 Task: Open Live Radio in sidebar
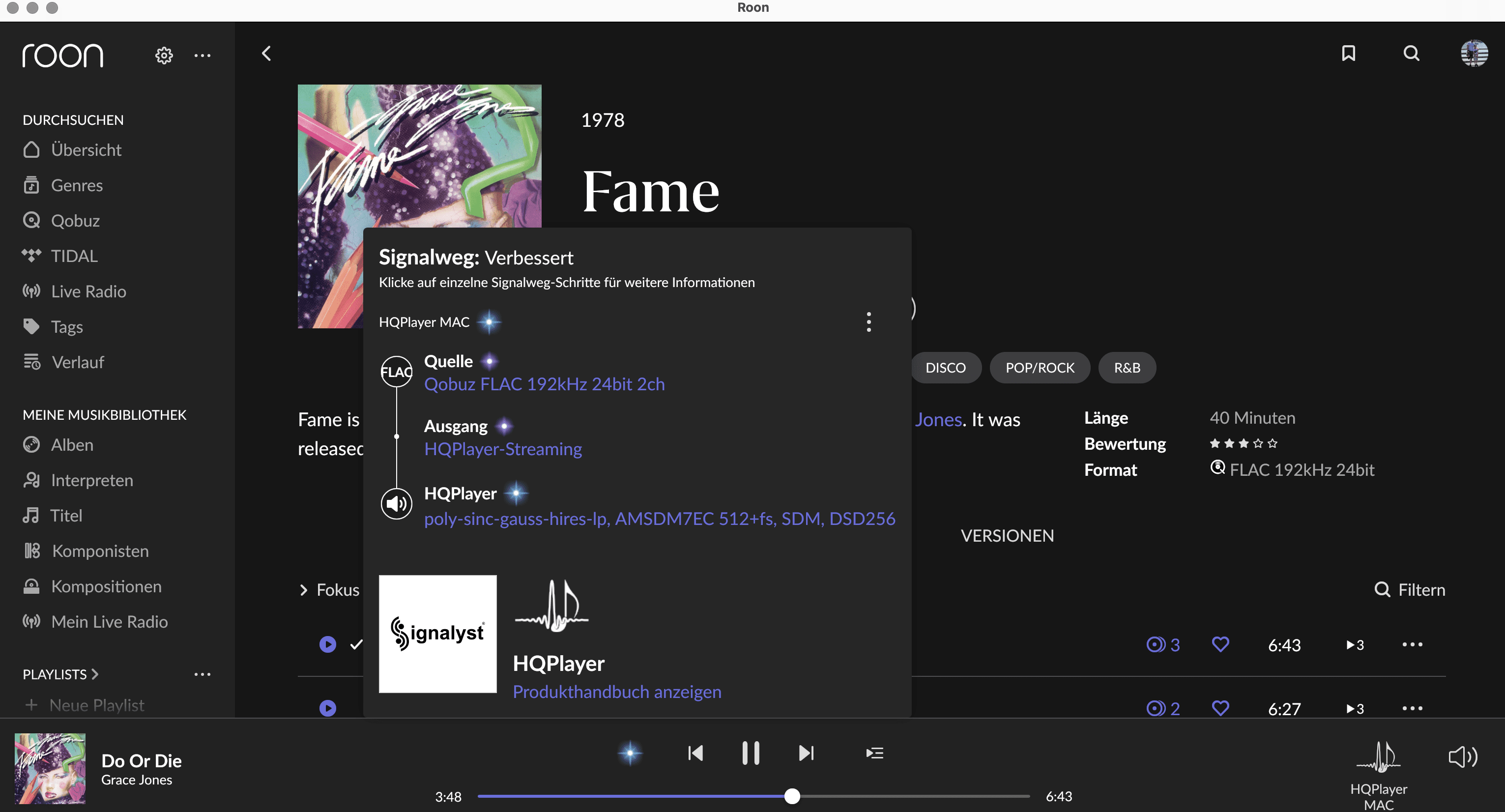tap(74, 291)
